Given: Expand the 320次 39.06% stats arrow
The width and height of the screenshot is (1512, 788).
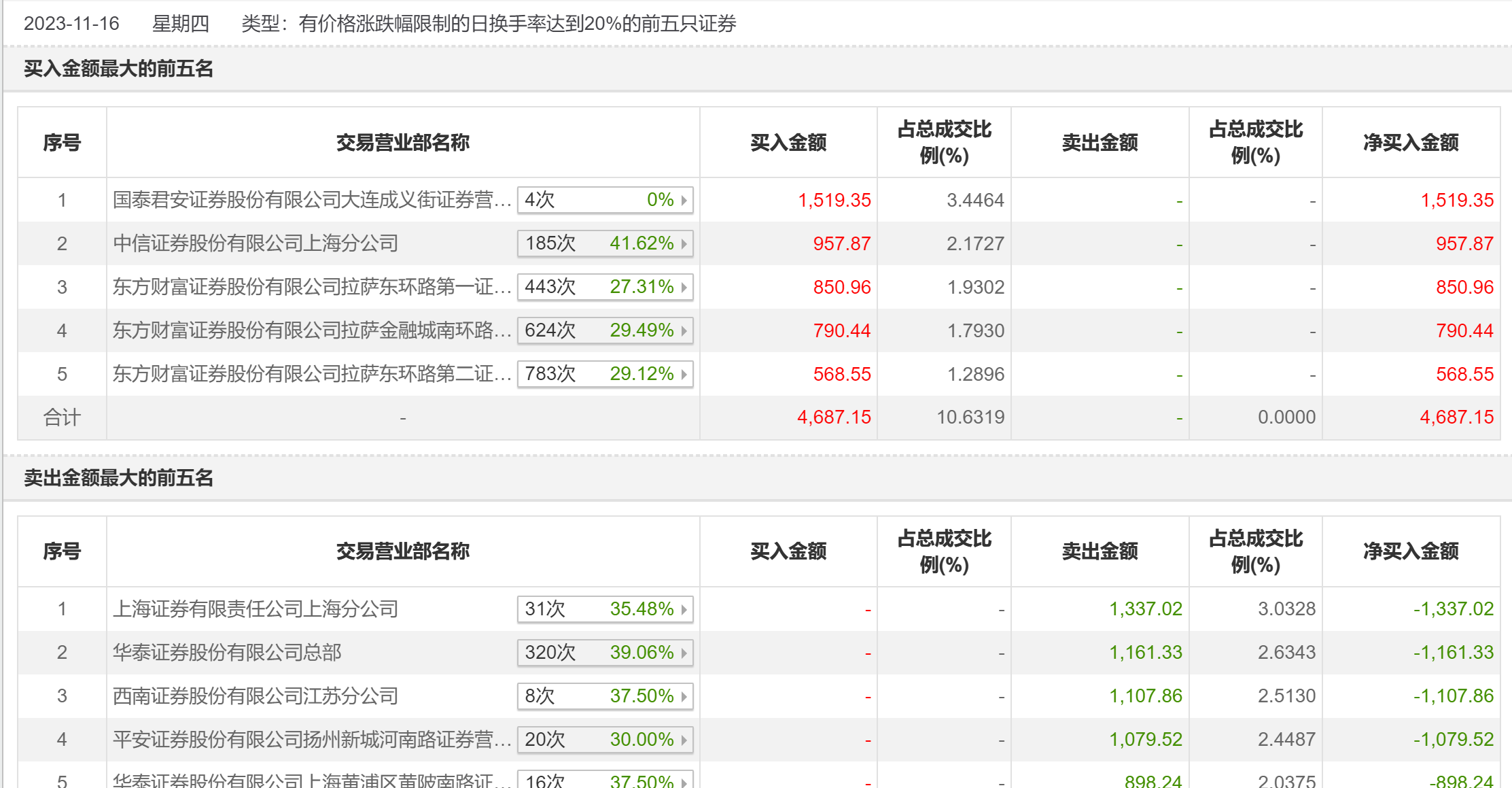Looking at the screenshot, I should [x=684, y=653].
